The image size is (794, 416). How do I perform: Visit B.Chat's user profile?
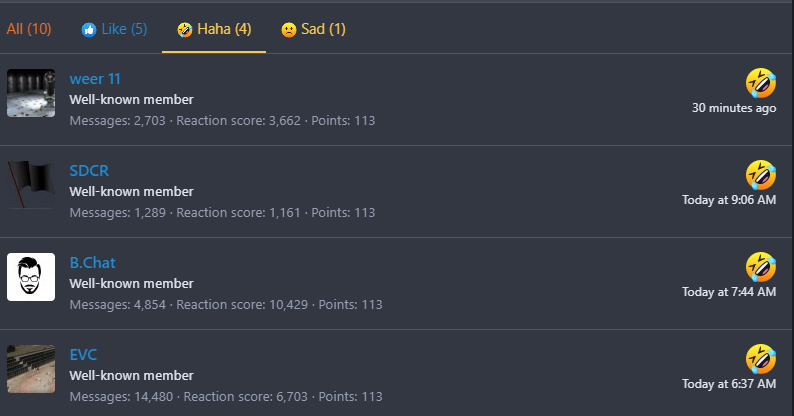(92, 263)
